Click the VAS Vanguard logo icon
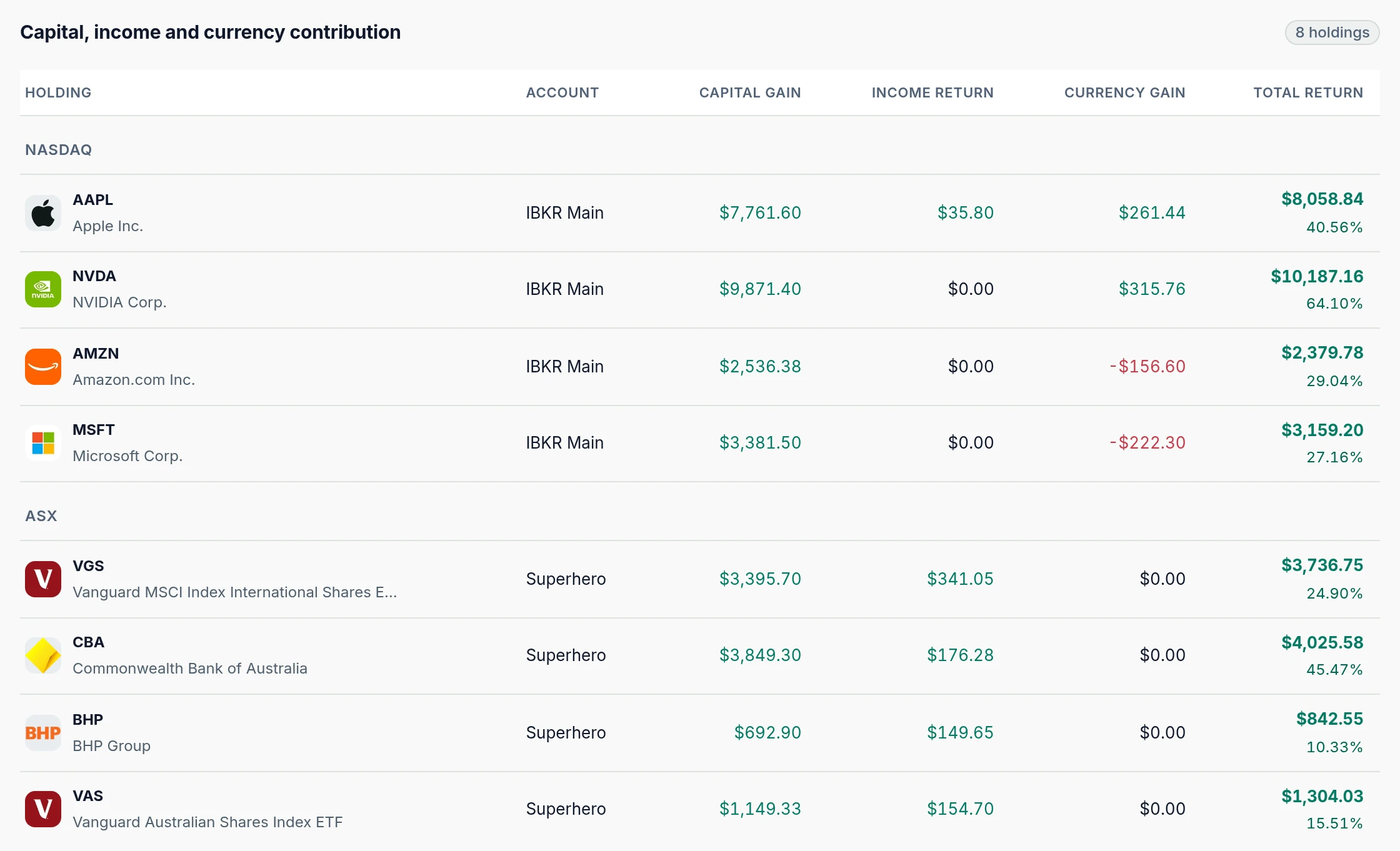The height and width of the screenshot is (851, 1400). tap(43, 809)
